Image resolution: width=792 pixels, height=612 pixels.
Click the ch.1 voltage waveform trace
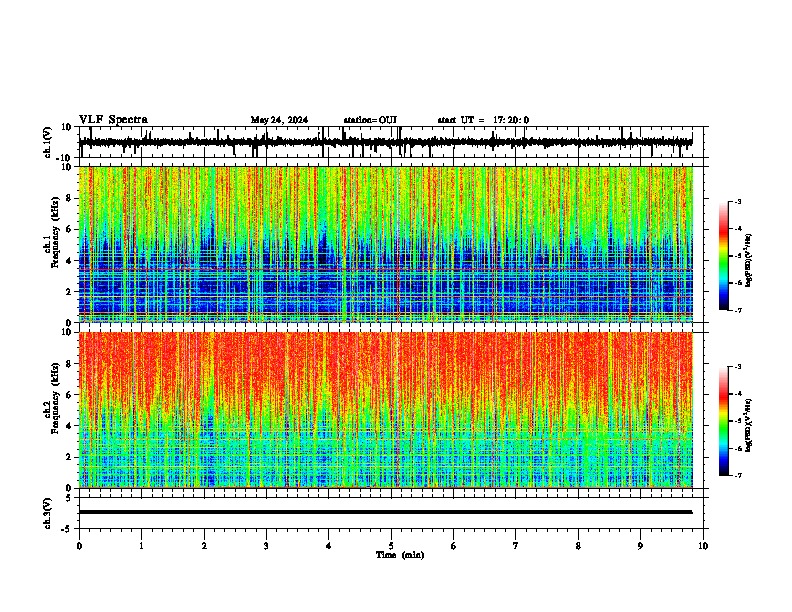(x=386, y=142)
